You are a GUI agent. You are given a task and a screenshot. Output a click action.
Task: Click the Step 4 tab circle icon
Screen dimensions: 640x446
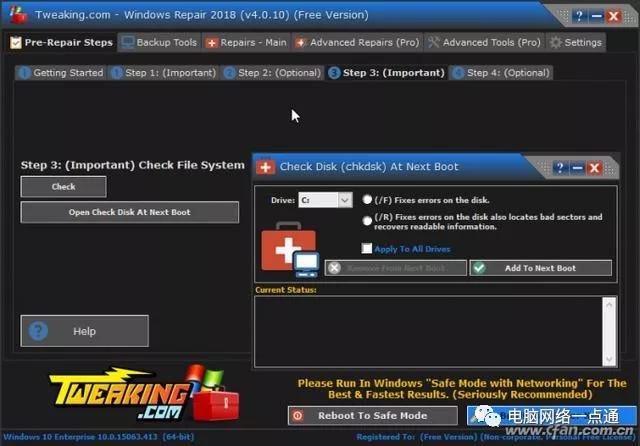tap(458, 73)
